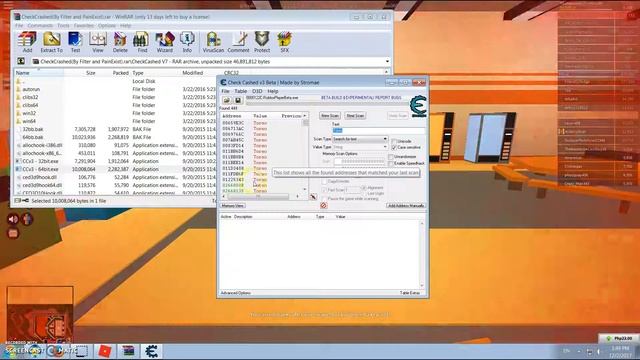Click the WinRAR icon on the taskbar
640x360 pixels.
coord(128,351)
